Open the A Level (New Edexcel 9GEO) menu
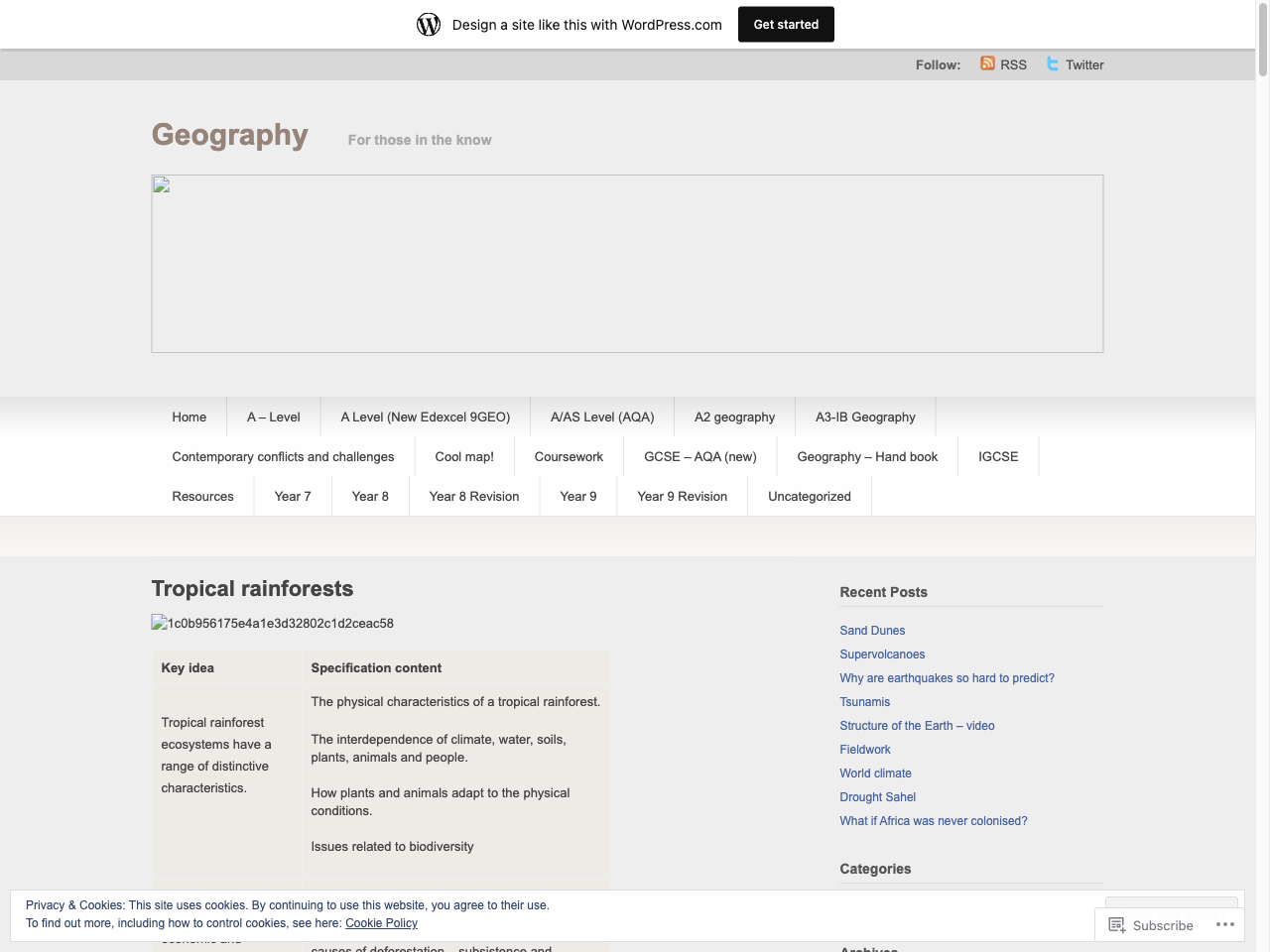Viewport: 1270px width, 952px height. click(425, 417)
